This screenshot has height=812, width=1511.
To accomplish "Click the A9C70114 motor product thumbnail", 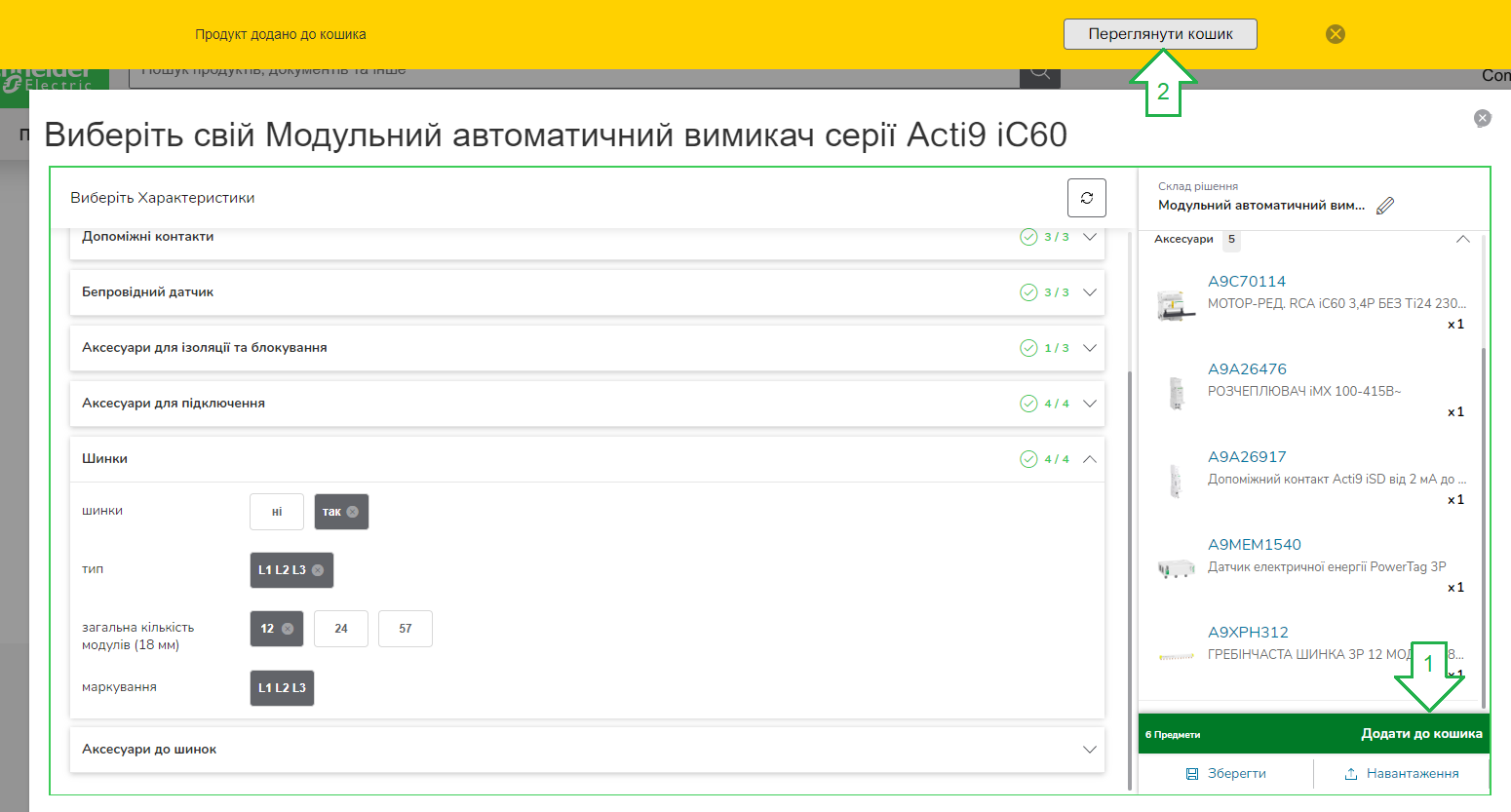I will pyautogui.click(x=1176, y=304).
